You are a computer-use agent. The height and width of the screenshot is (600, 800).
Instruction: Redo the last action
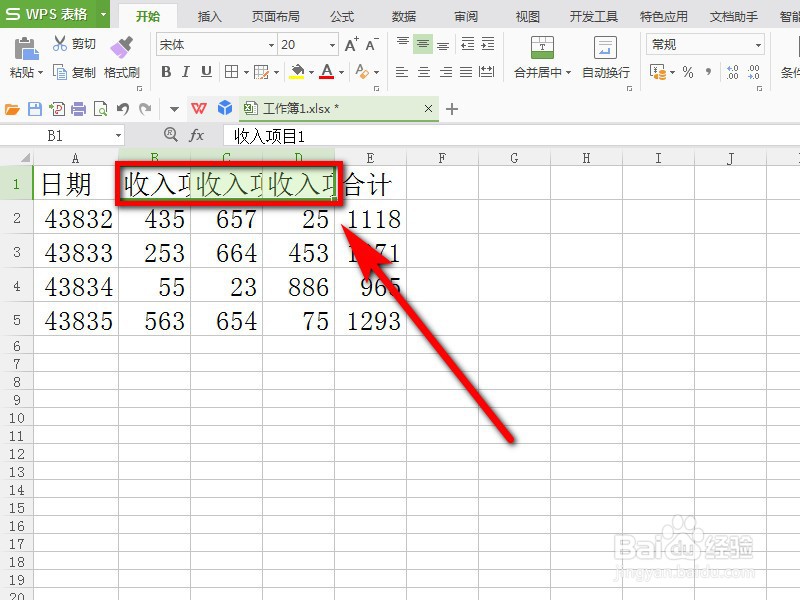[145, 109]
